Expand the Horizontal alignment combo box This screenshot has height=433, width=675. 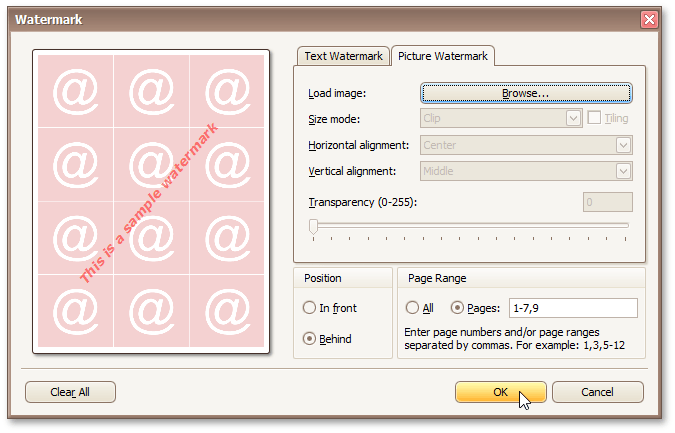[x=624, y=145]
